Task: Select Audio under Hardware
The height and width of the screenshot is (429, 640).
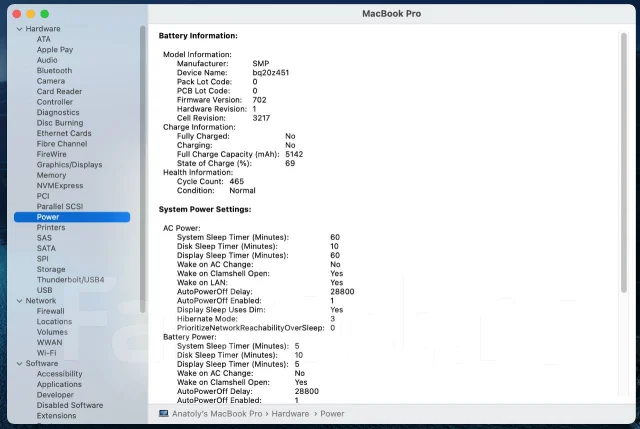Action: [x=47, y=60]
